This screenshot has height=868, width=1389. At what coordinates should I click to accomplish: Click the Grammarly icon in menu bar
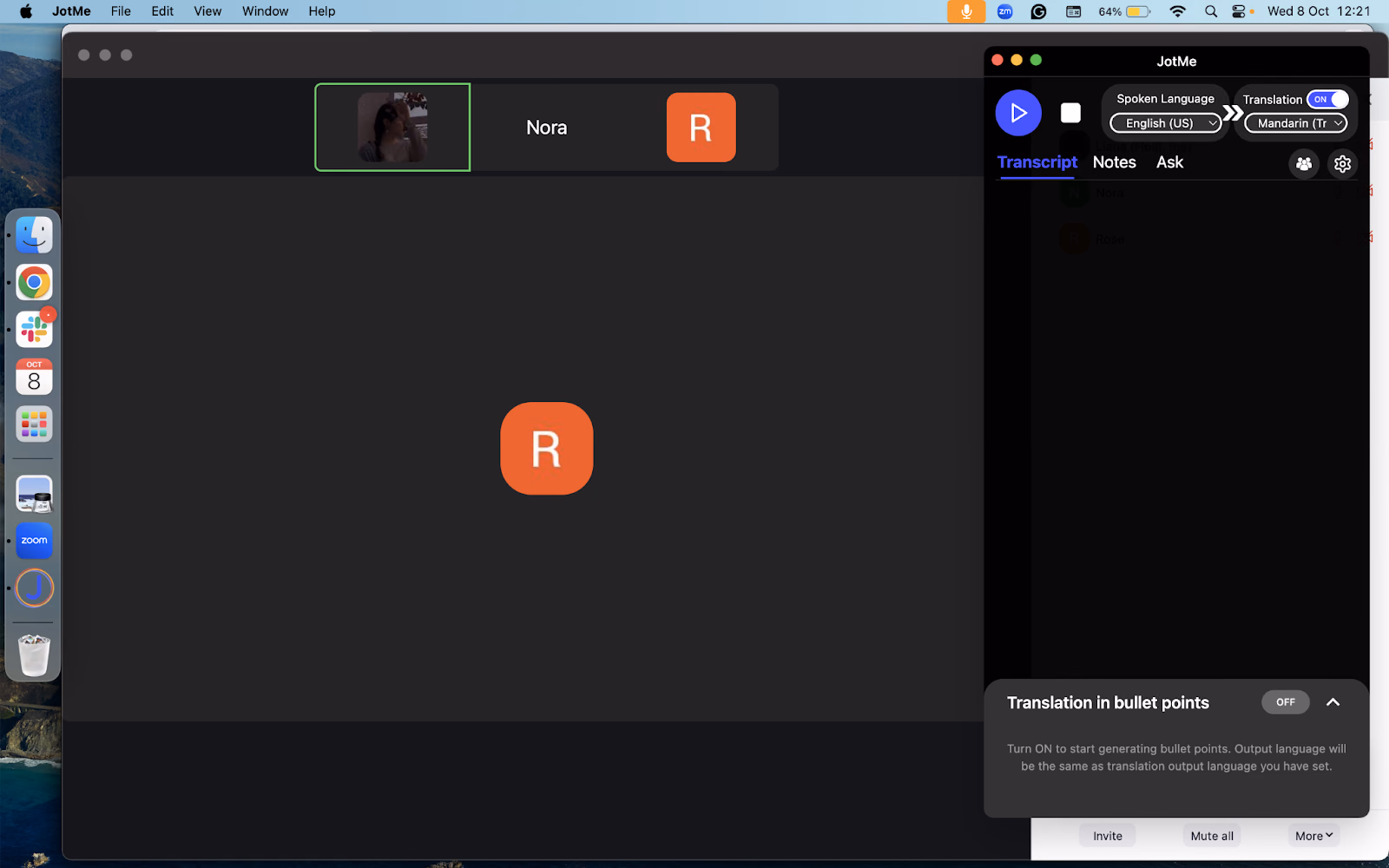1038,11
